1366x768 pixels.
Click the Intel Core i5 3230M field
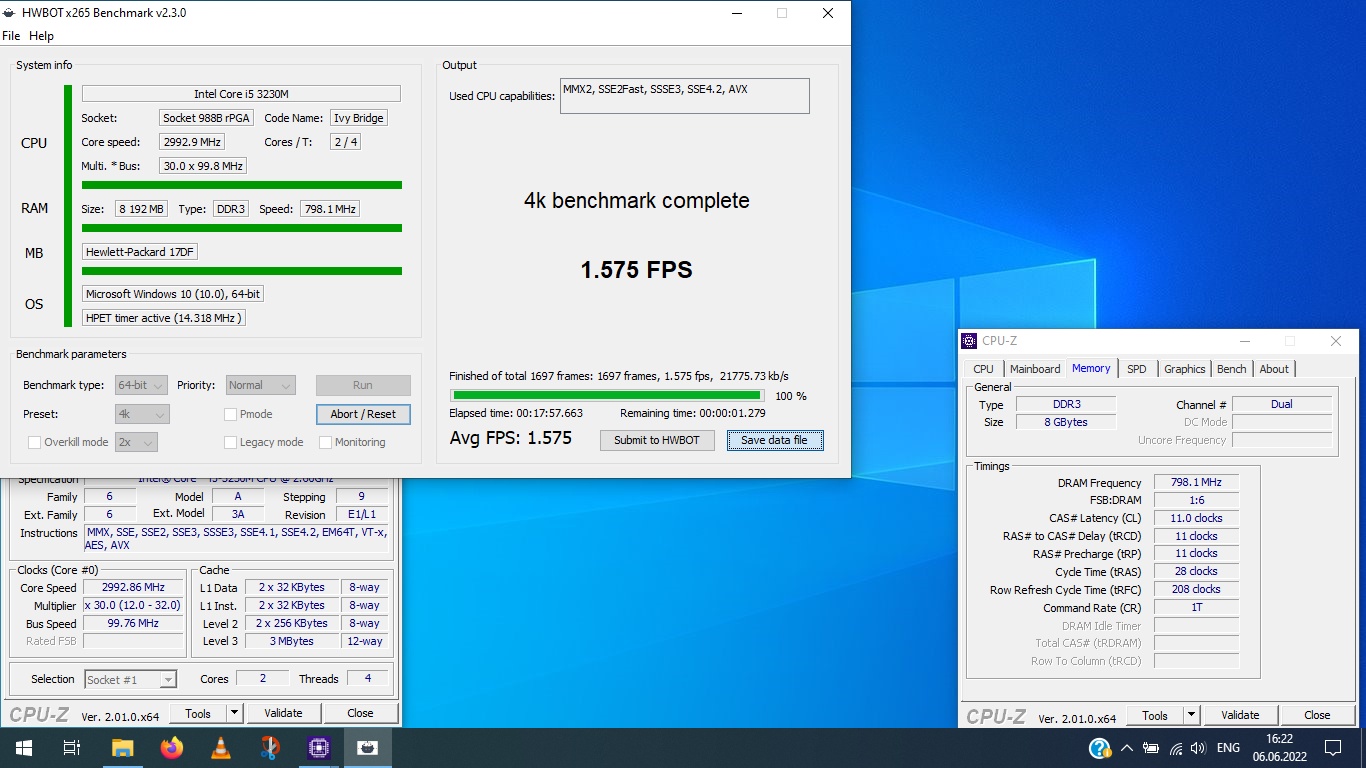click(241, 94)
